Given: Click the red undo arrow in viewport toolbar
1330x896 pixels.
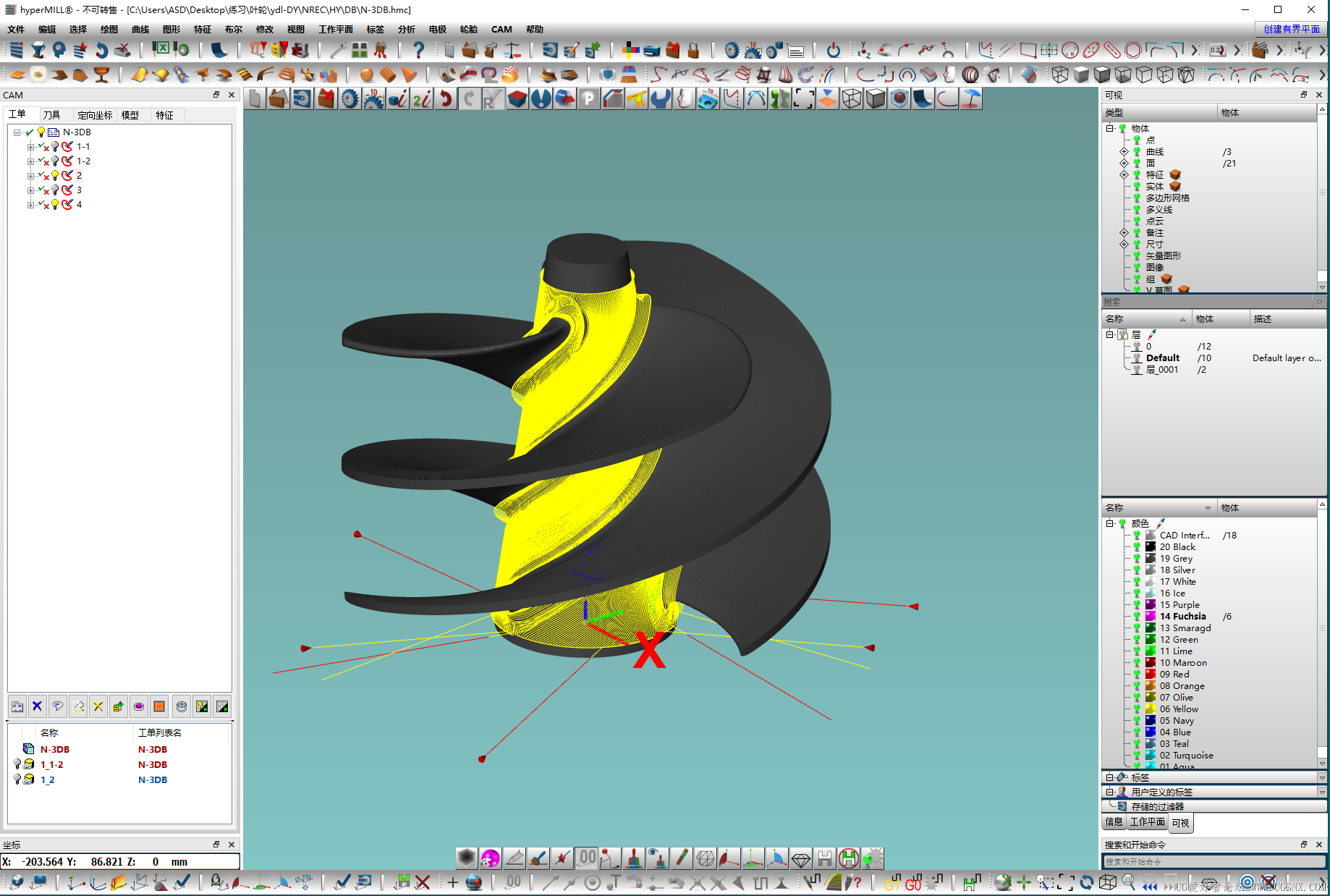Looking at the screenshot, I should [446, 98].
